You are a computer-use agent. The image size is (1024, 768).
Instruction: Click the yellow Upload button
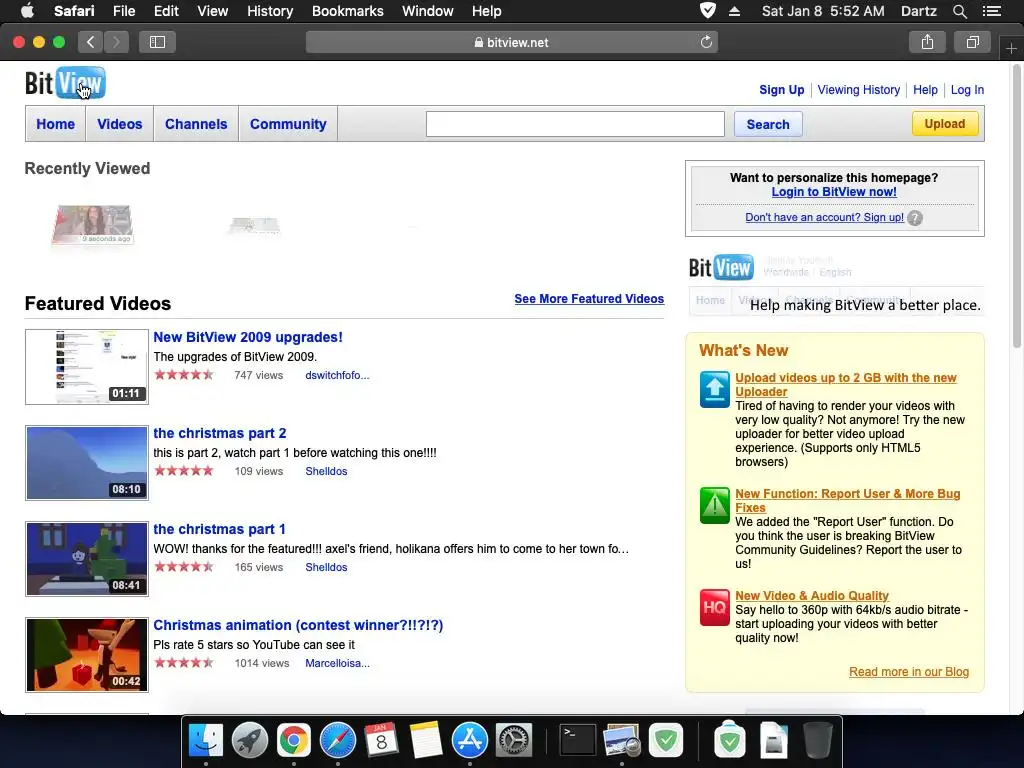coord(944,123)
